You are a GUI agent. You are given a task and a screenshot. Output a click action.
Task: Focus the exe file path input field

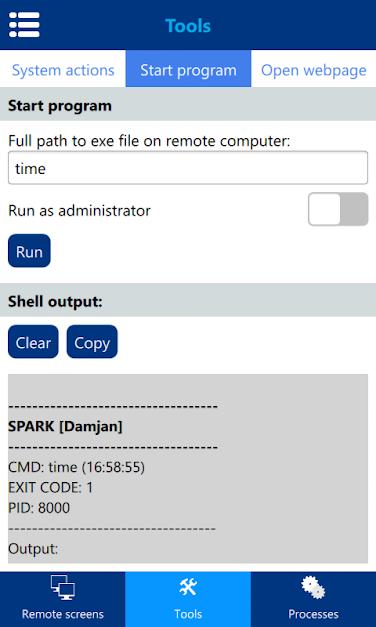point(188,168)
